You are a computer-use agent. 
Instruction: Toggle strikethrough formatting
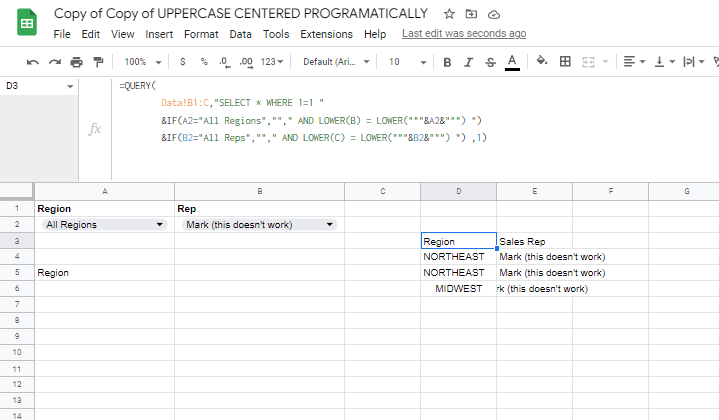490,62
